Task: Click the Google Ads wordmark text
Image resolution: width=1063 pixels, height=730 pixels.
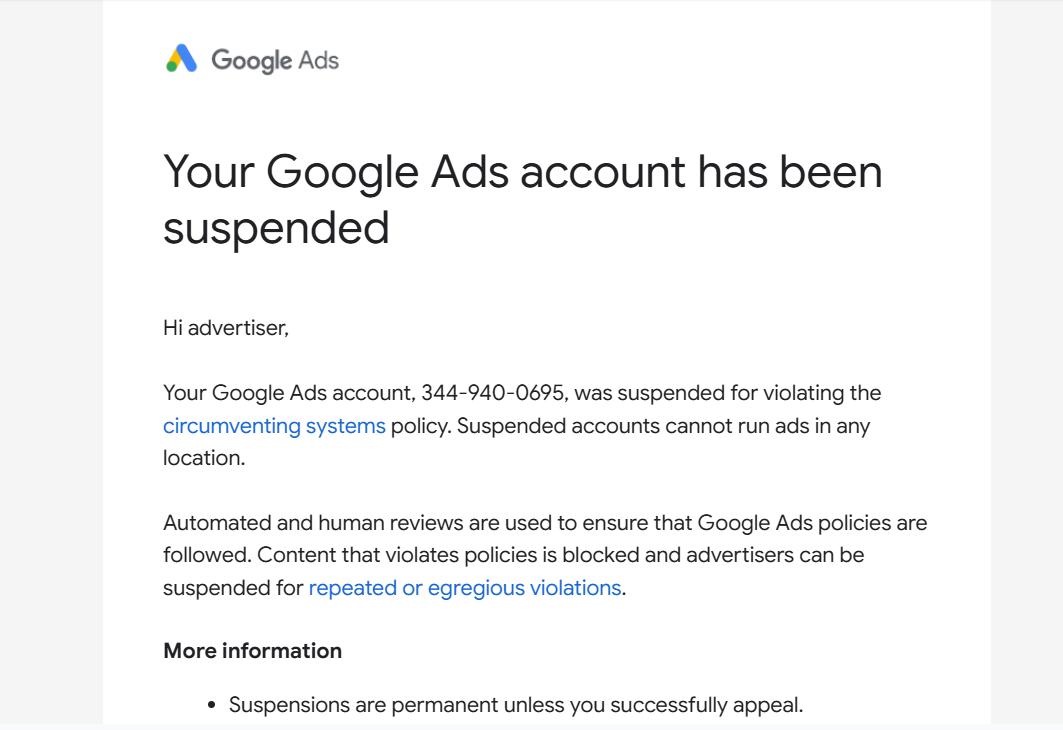Action: [275, 60]
